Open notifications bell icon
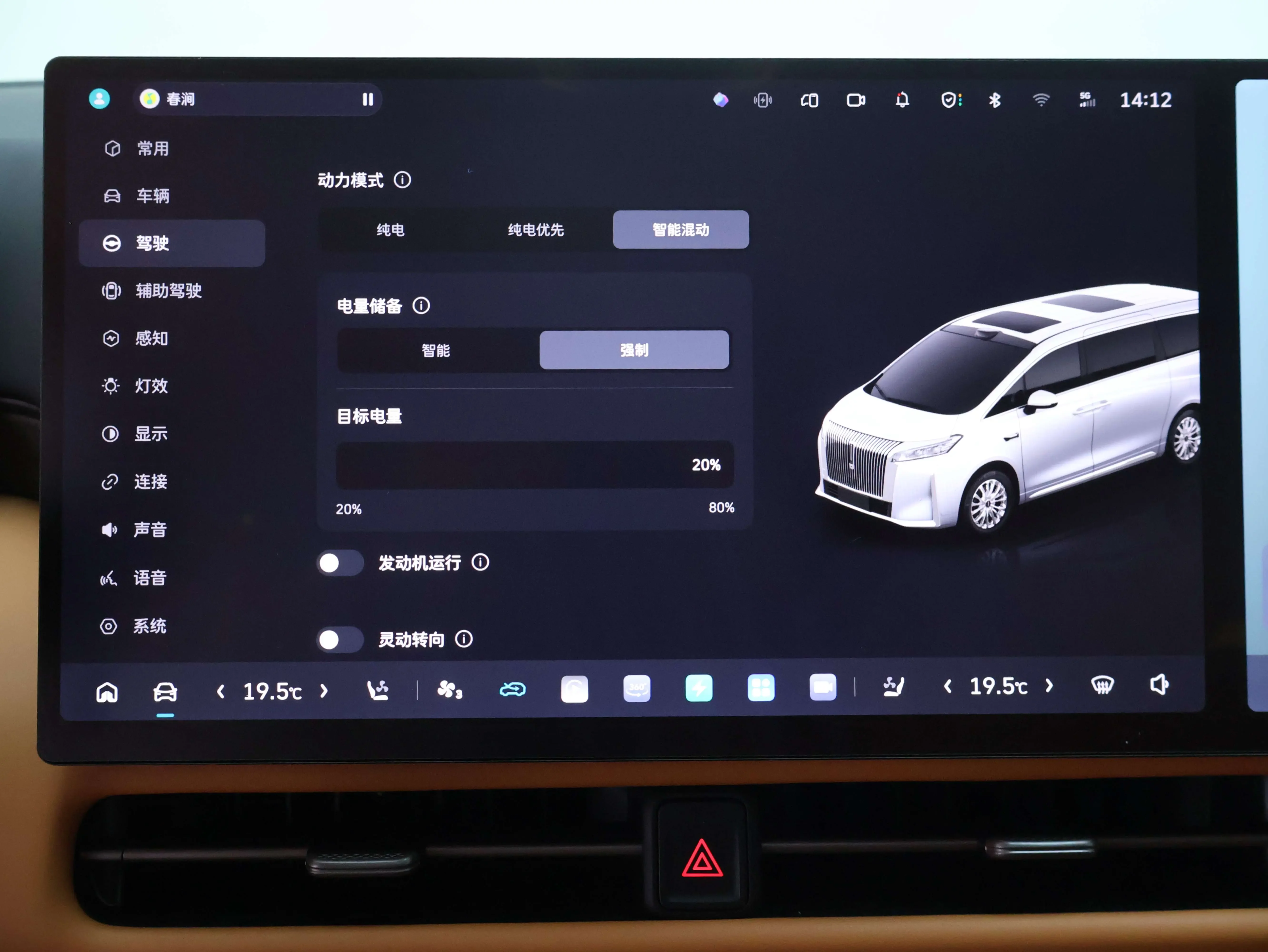The width and height of the screenshot is (1268, 952). 902,100
